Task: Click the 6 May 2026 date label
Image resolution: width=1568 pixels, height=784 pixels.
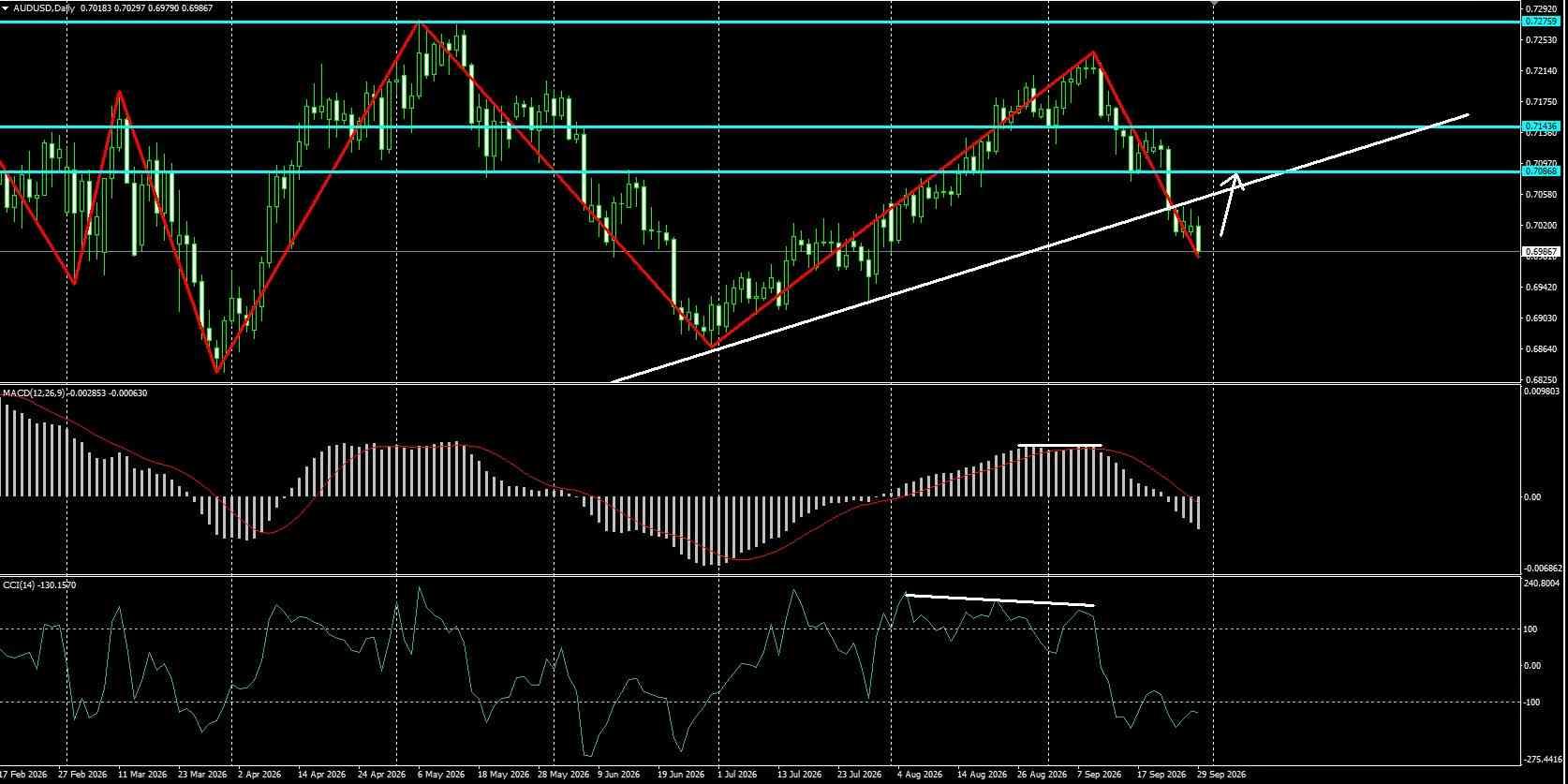Action: [x=441, y=775]
